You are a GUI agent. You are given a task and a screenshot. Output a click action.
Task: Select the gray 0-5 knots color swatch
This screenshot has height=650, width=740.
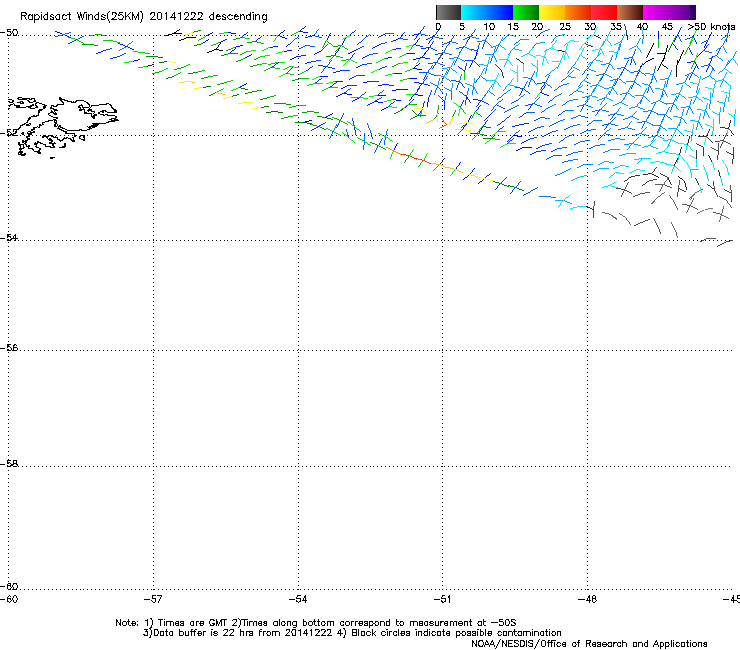click(x=448, y=12)
